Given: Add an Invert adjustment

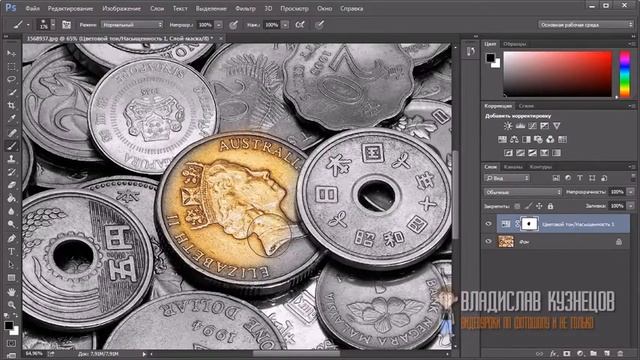Looking at the screenshot, I should tap(508, 153).
